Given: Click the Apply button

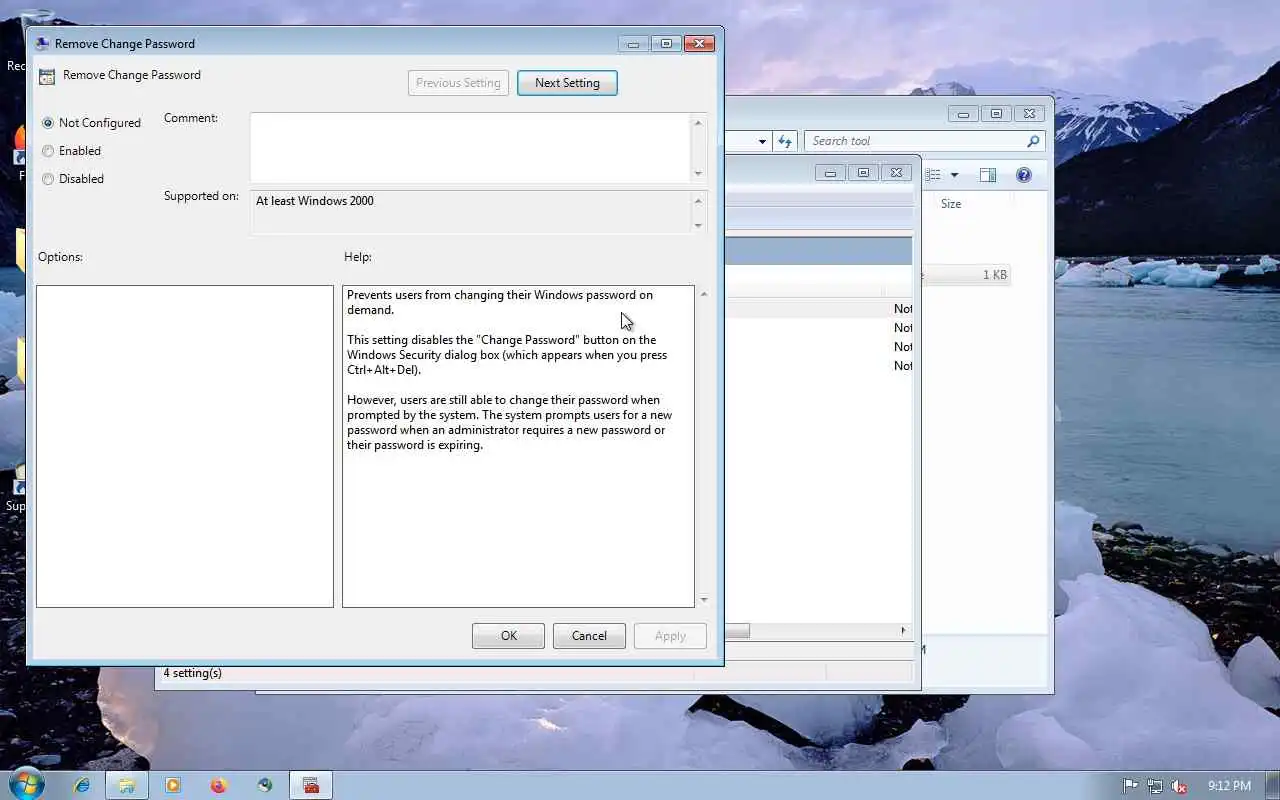Looking at the screenshot, I should (670, 636).
